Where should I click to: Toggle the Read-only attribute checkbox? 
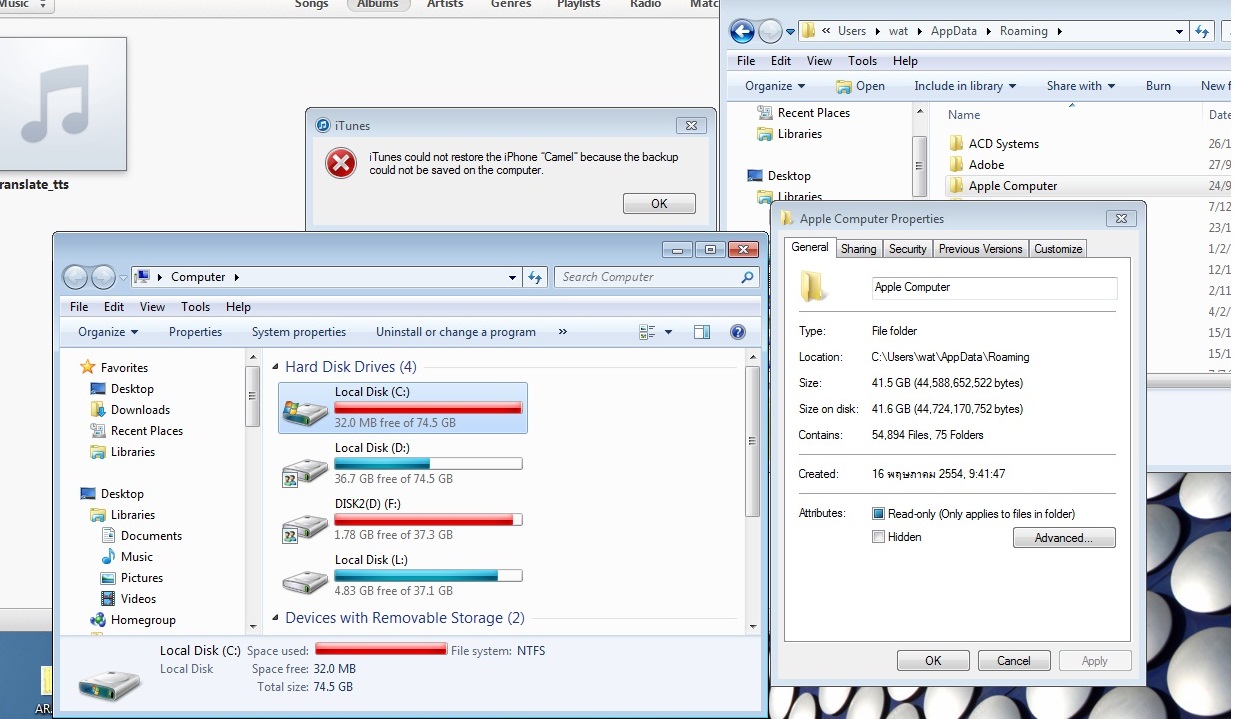[x=879, y=514]
